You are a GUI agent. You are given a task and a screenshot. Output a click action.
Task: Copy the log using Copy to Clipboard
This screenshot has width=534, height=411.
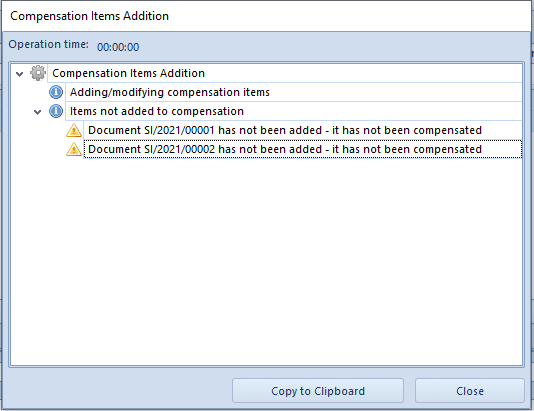(x=318, y=391)
